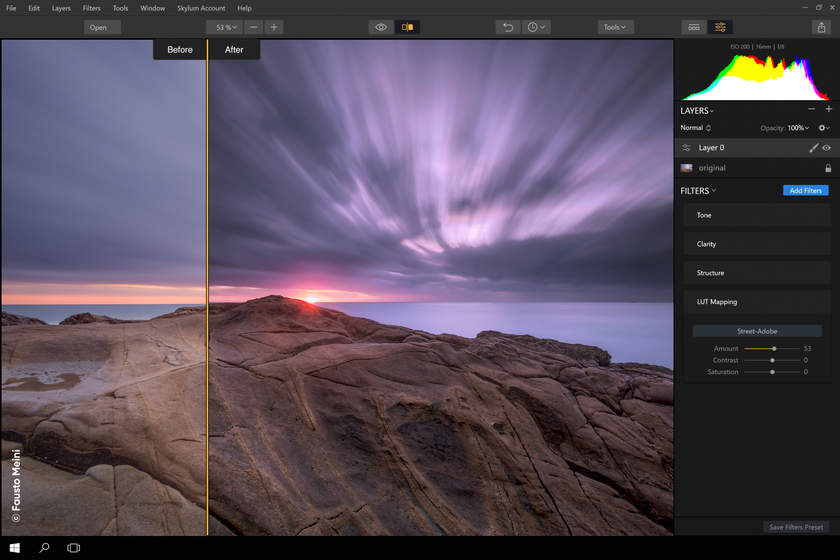Open the history clock dropdown
Viewport: 840px width, 560px height.
click(536, 27)
